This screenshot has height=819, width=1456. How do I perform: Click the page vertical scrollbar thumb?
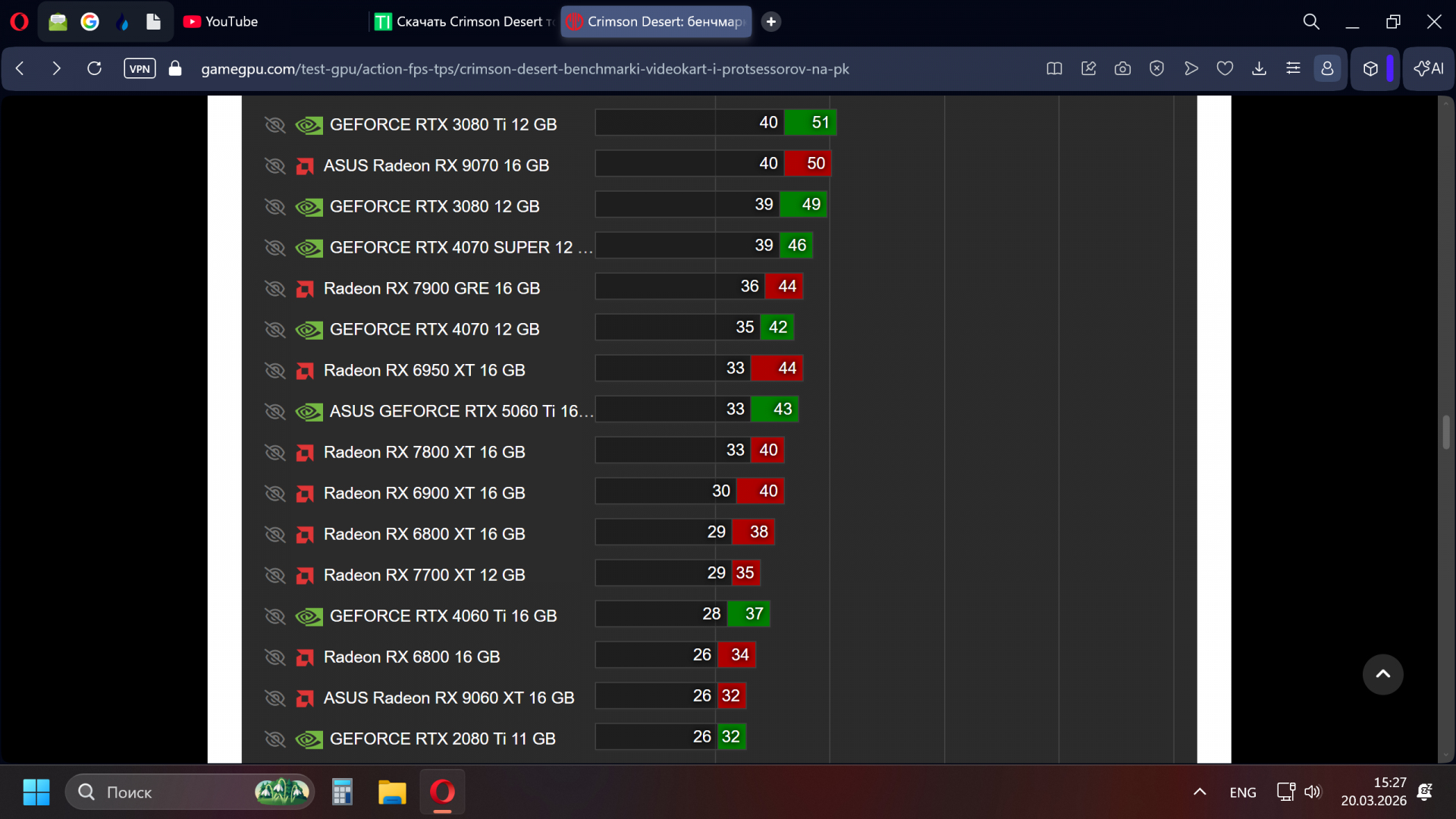(1446, 432)
